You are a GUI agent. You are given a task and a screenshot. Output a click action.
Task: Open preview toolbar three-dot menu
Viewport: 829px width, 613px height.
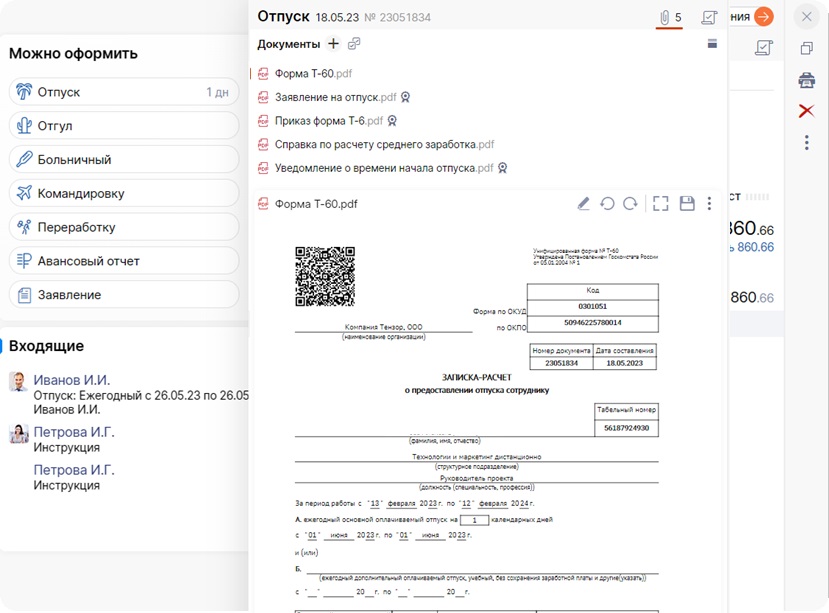[710, 204]
